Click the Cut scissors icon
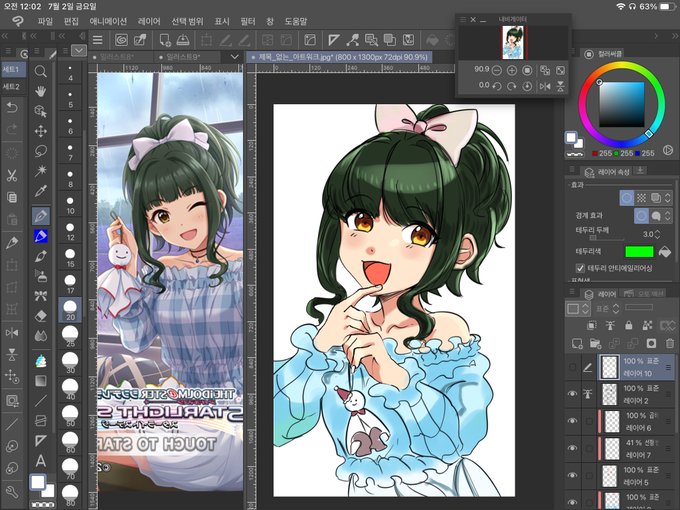Viewport: 680px width, 510px height. 12,175
